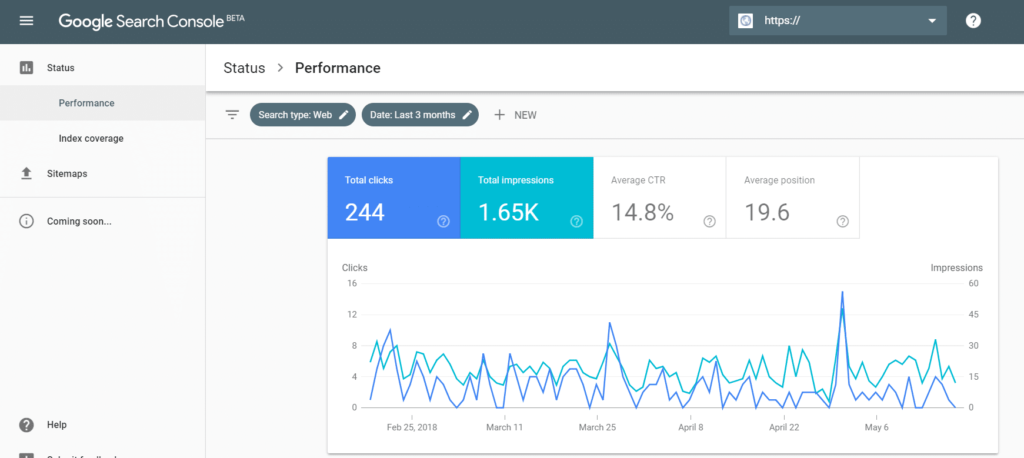Image resolution: width=1024 pixels, height=458 pixels.
Task: Open the hamburger navigation menu
Action: click(26, 21)
